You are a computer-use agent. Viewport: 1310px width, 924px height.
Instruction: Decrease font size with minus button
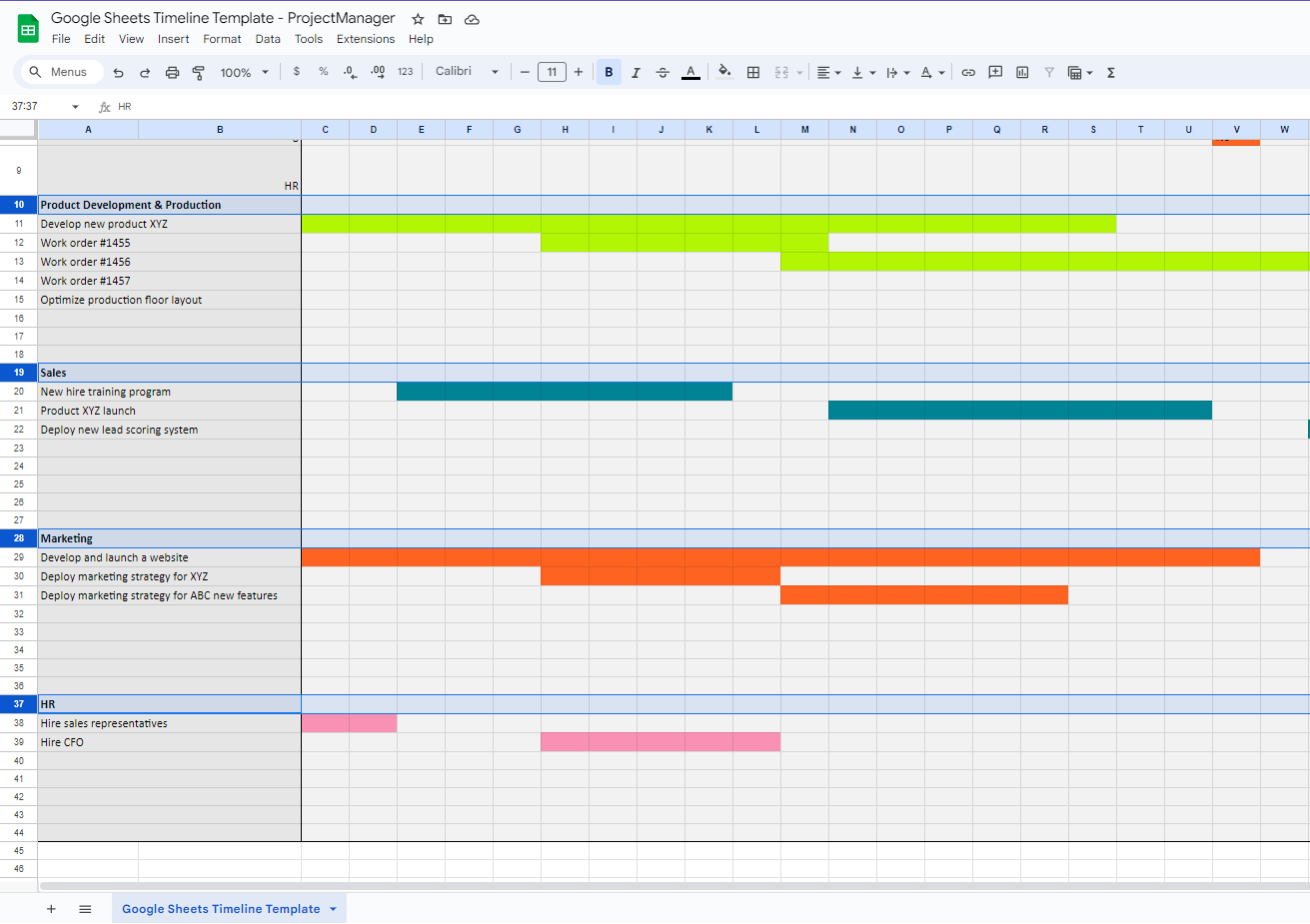[525, 72]
